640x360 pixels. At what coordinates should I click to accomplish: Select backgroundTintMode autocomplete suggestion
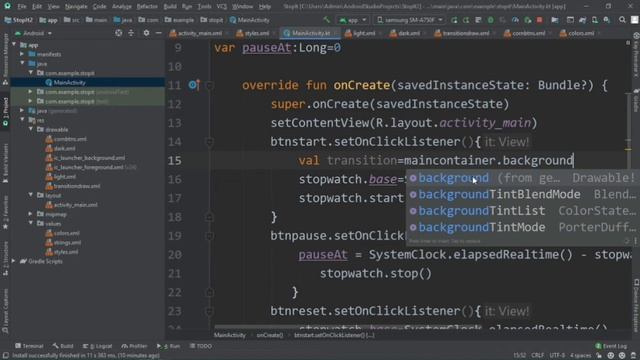tap(522, 227)
